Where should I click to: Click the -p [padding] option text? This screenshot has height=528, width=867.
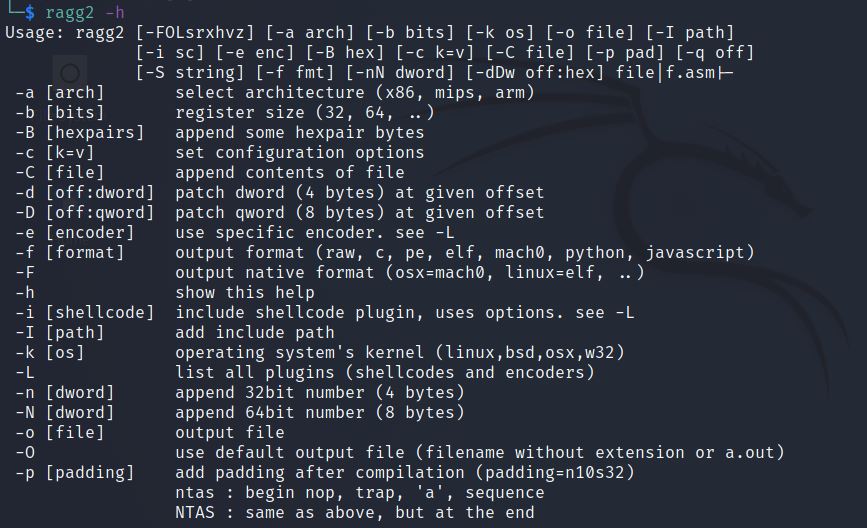74,472
